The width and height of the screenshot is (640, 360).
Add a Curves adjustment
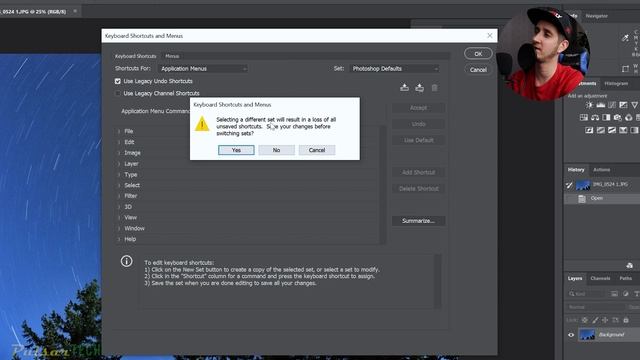coord(612,105)
